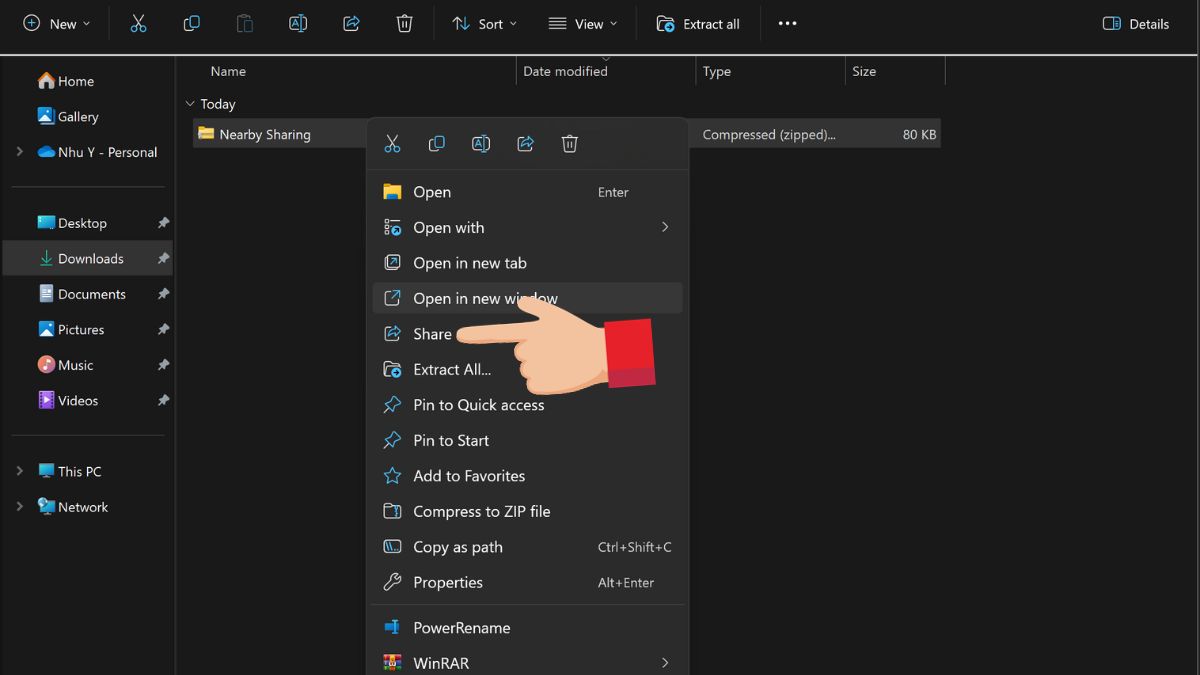This screenshot has width=1200, height=675.
Task: Open the Sort dropdown
Action: 484,23
